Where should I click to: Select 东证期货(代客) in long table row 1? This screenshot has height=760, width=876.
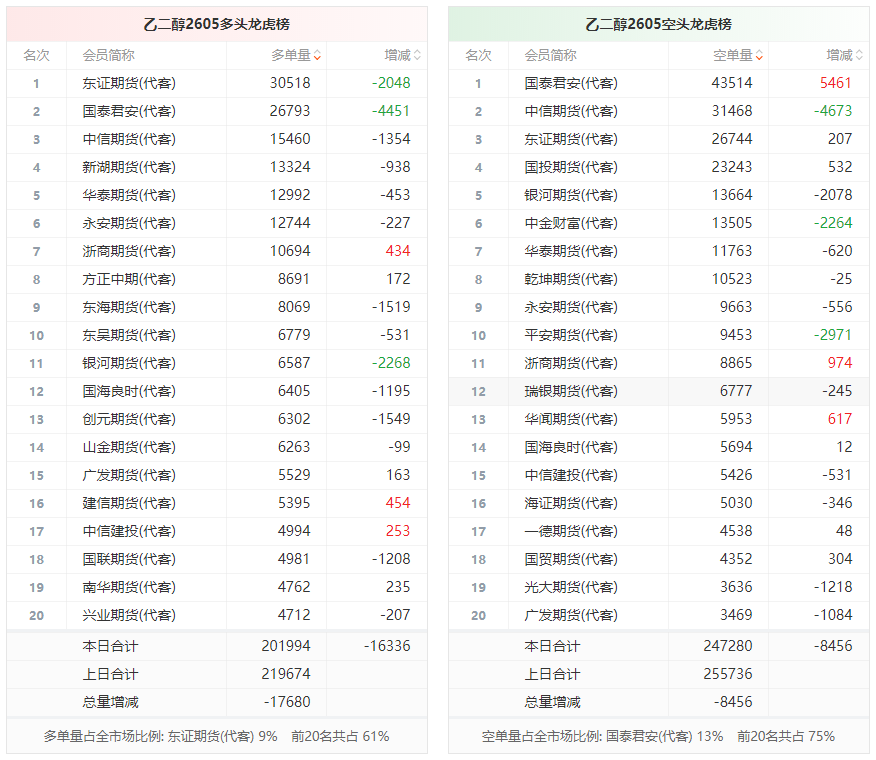point(129,83)
